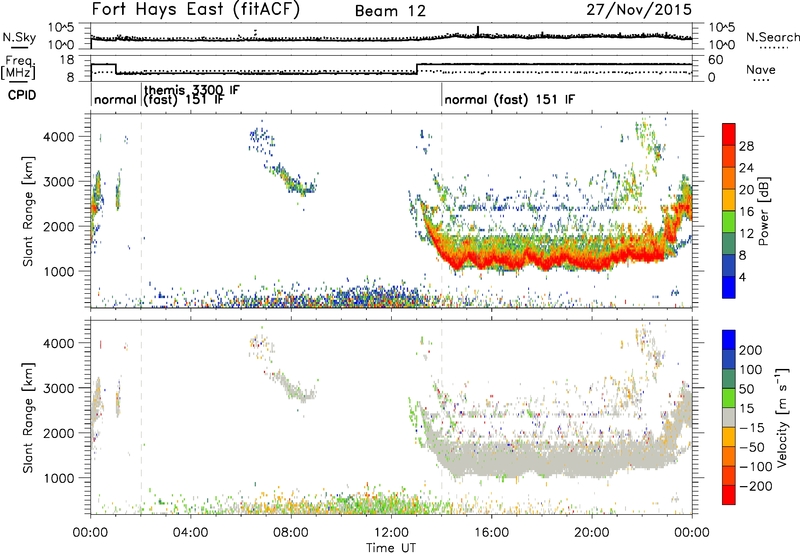Click the 4000 tick in the power panel
Image resolution: width=800 pixels, height=554 pixels.
59,137
